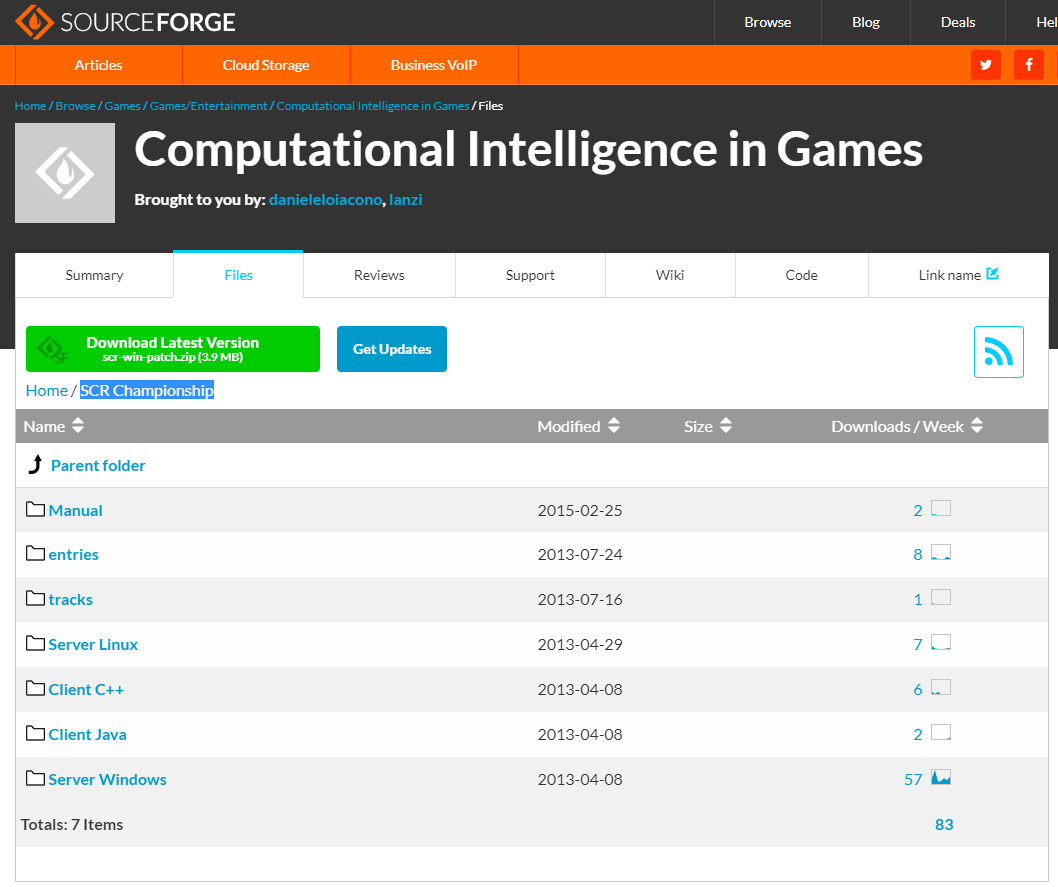Open the Browse menu in header

tap(768, 22)
